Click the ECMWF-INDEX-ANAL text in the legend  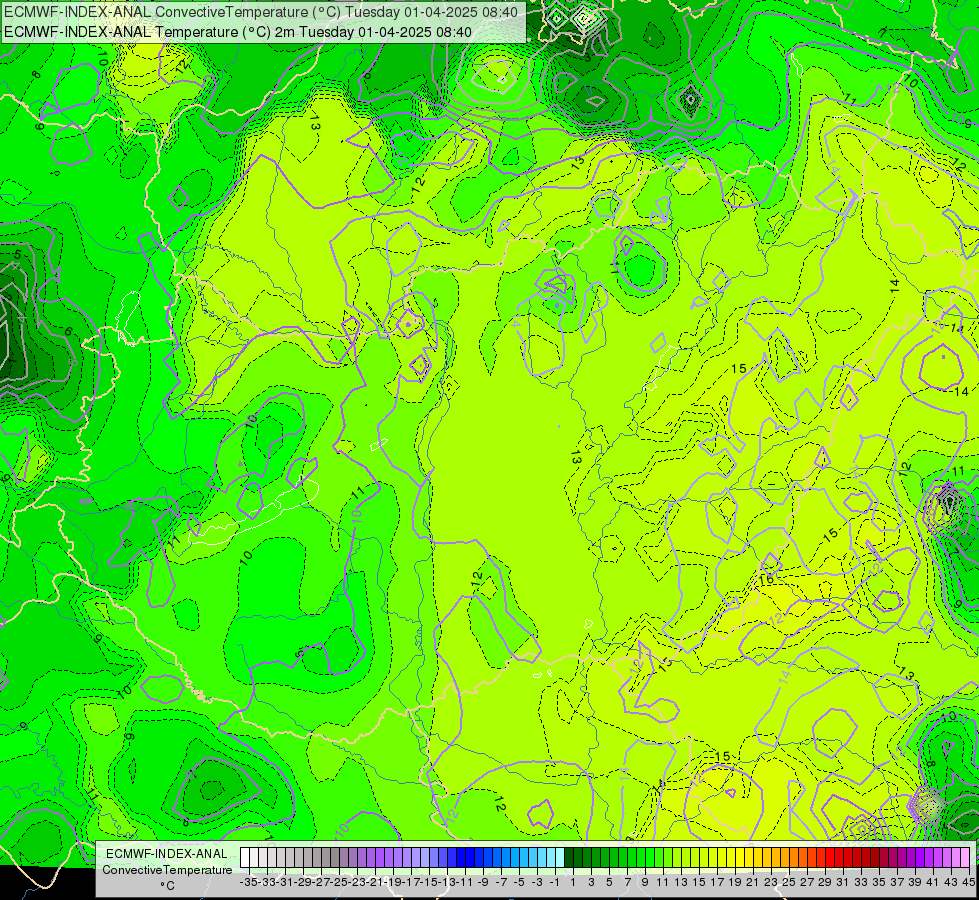pyautogui.click(x=167, y=854)
